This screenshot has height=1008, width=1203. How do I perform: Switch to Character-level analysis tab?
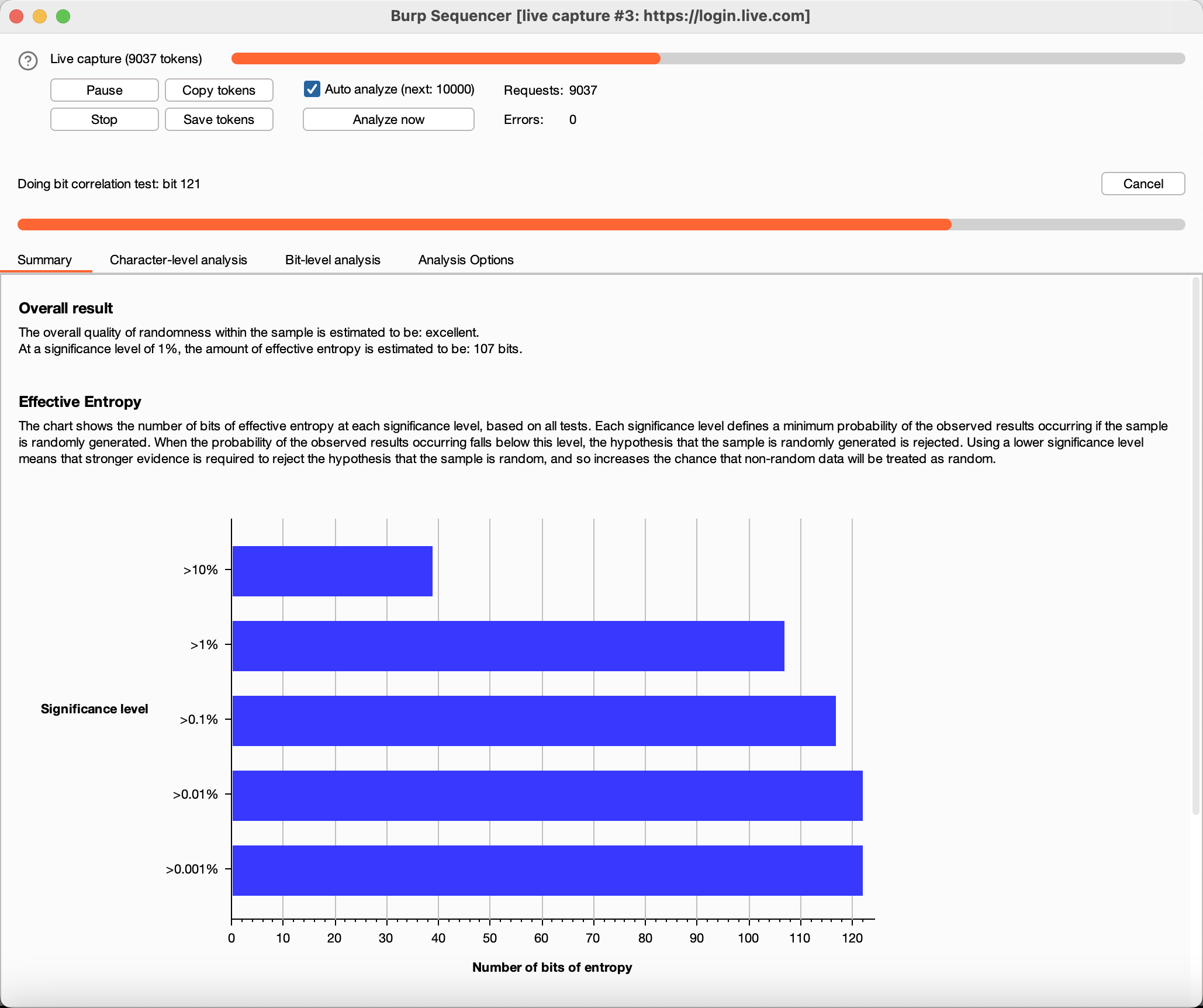(x=178, y=260)
